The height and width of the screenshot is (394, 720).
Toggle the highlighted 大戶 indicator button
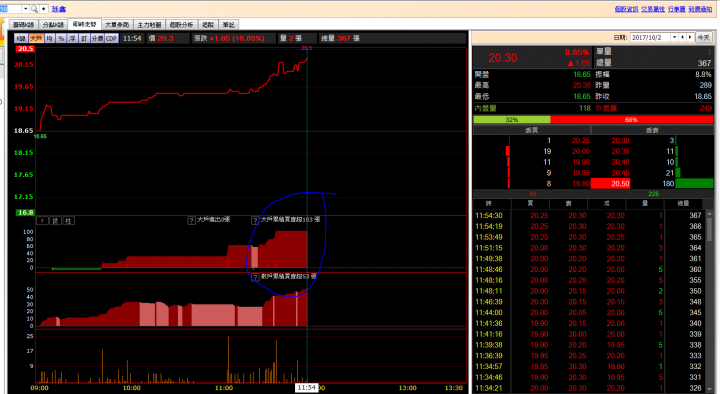coord(36,39)
